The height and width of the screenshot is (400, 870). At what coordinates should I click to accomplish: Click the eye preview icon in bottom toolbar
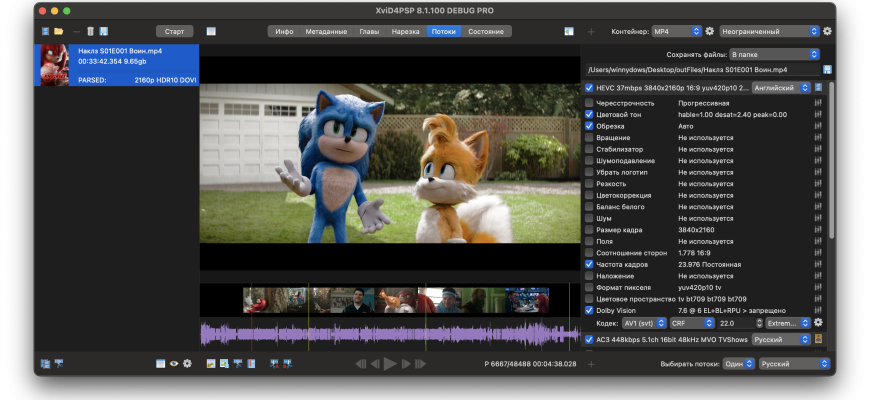click(174, 364)
